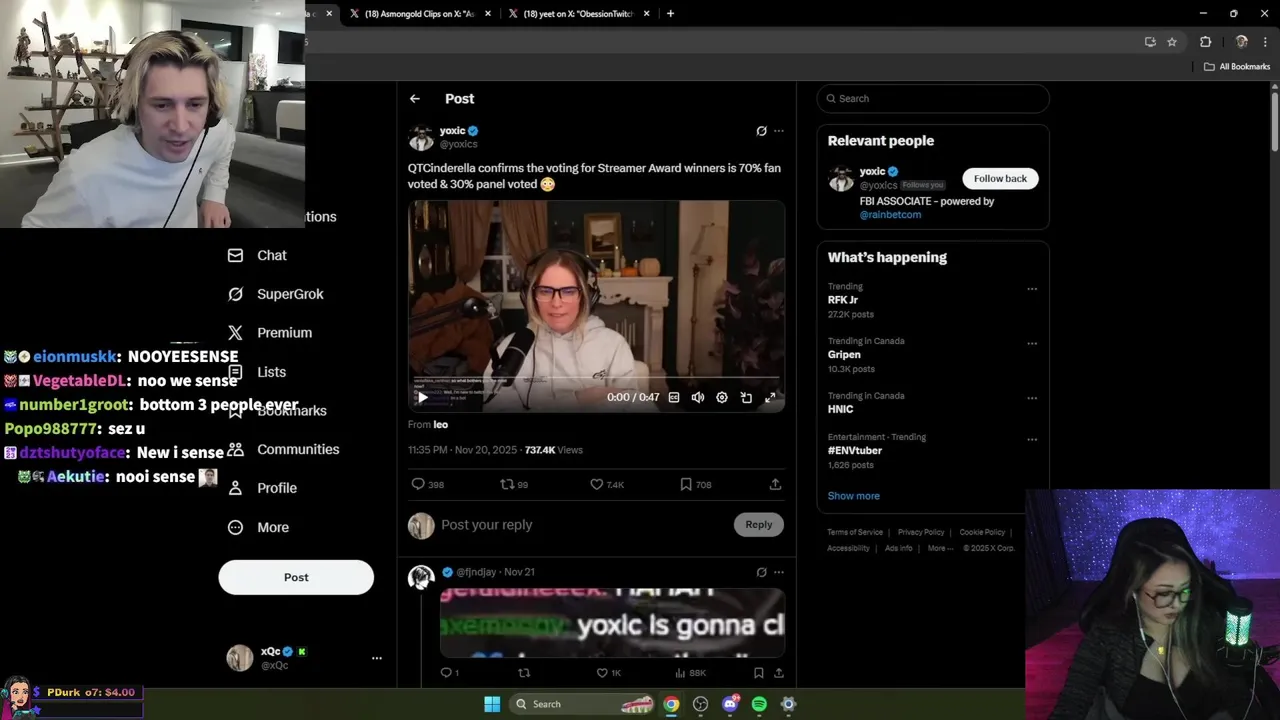Open Lists in the sidebar
Screen dimensions: 1280x720
[257, 372]
